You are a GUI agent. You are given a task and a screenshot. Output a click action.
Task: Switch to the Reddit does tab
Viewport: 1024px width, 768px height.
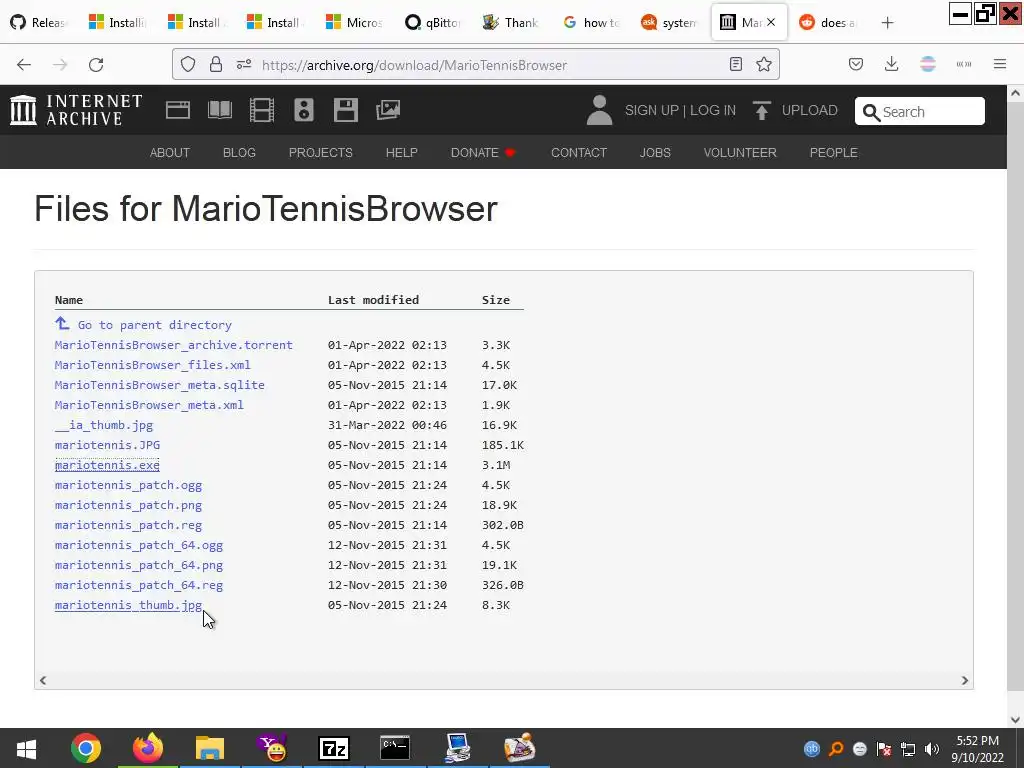tap(829, 23)
